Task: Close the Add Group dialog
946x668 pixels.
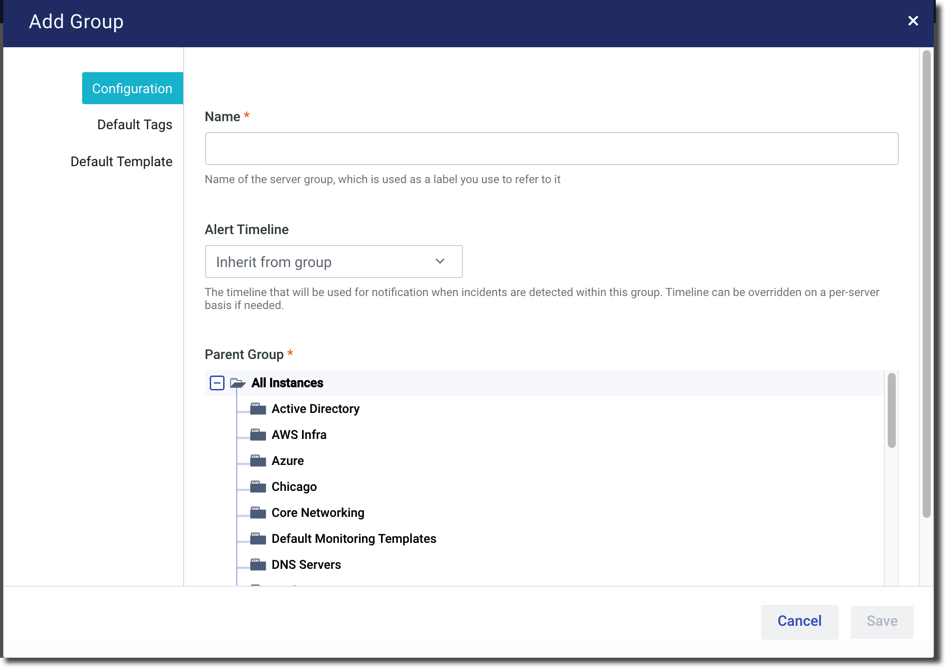Action: click(x=913, y=21)
